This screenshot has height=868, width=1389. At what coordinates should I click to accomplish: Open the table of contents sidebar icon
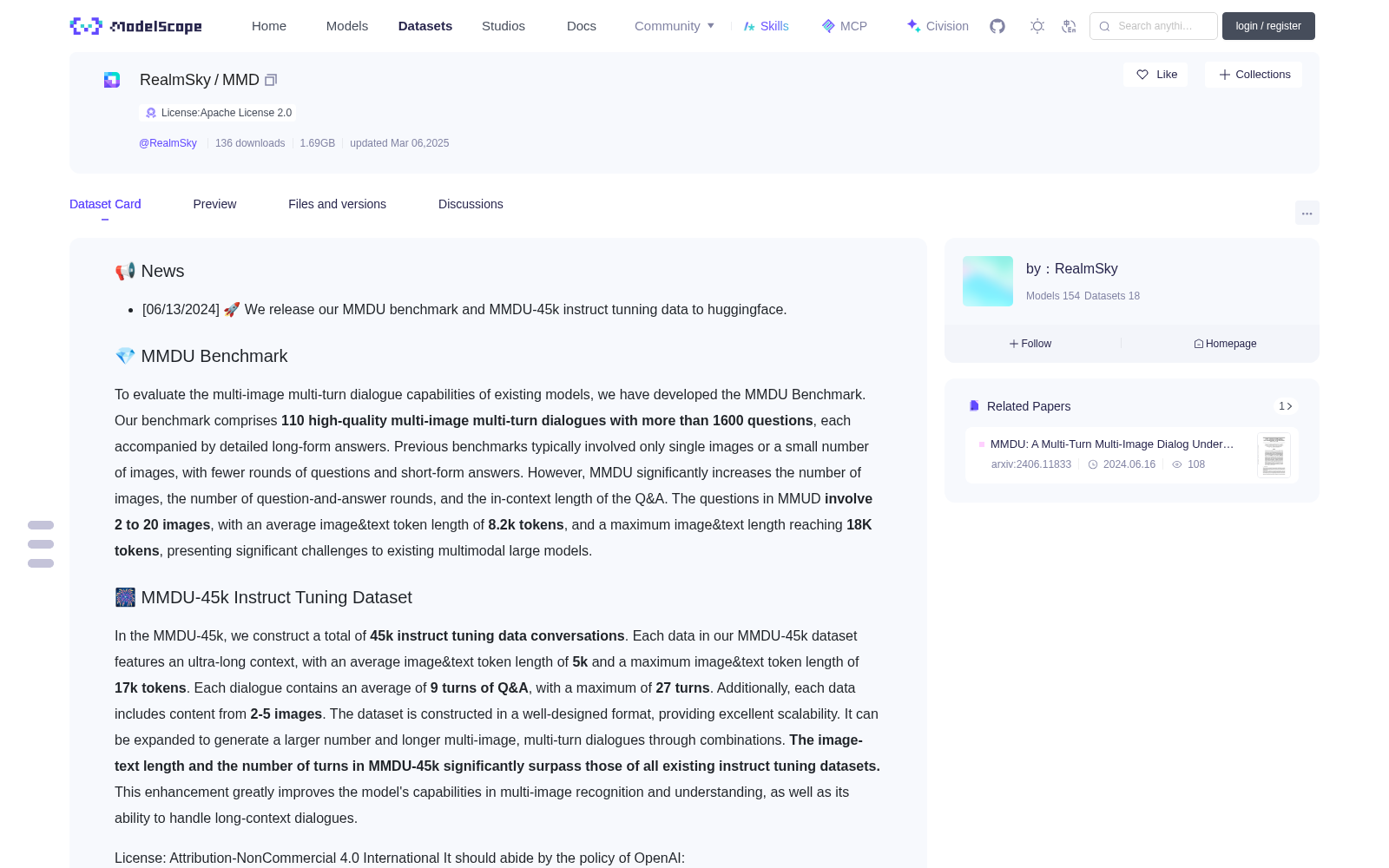(41, 544)
